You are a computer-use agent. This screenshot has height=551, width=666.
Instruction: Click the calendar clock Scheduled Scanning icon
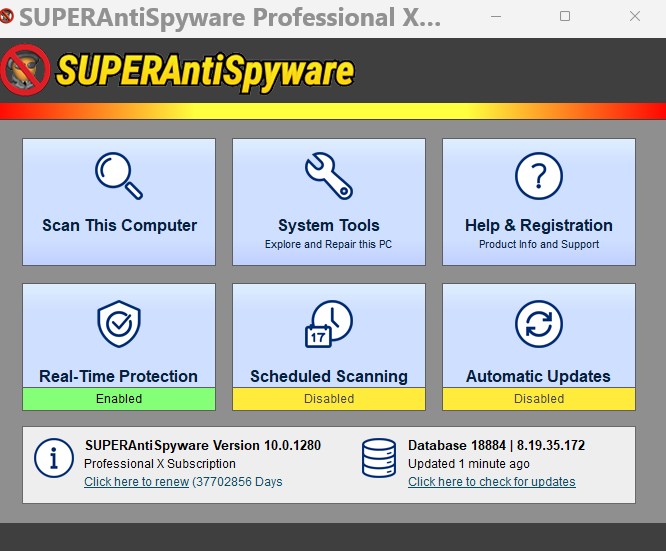[x=328, y=324]
